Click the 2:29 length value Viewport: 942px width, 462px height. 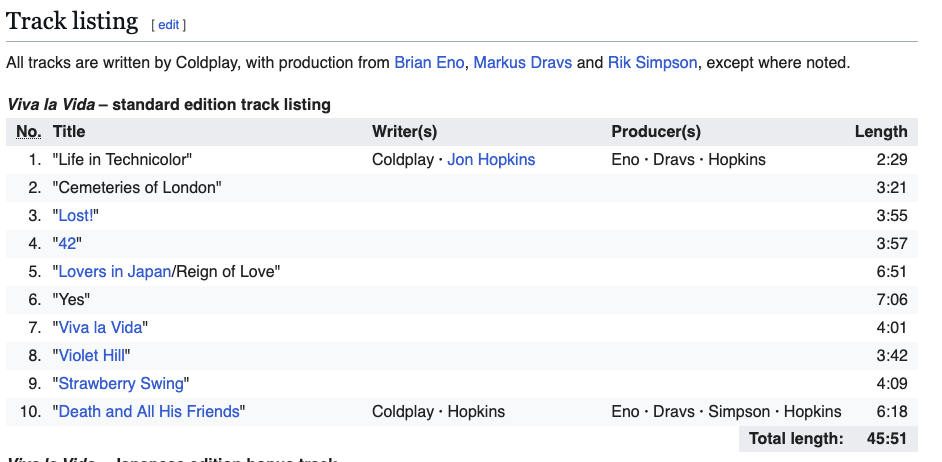tap(892, 160)
